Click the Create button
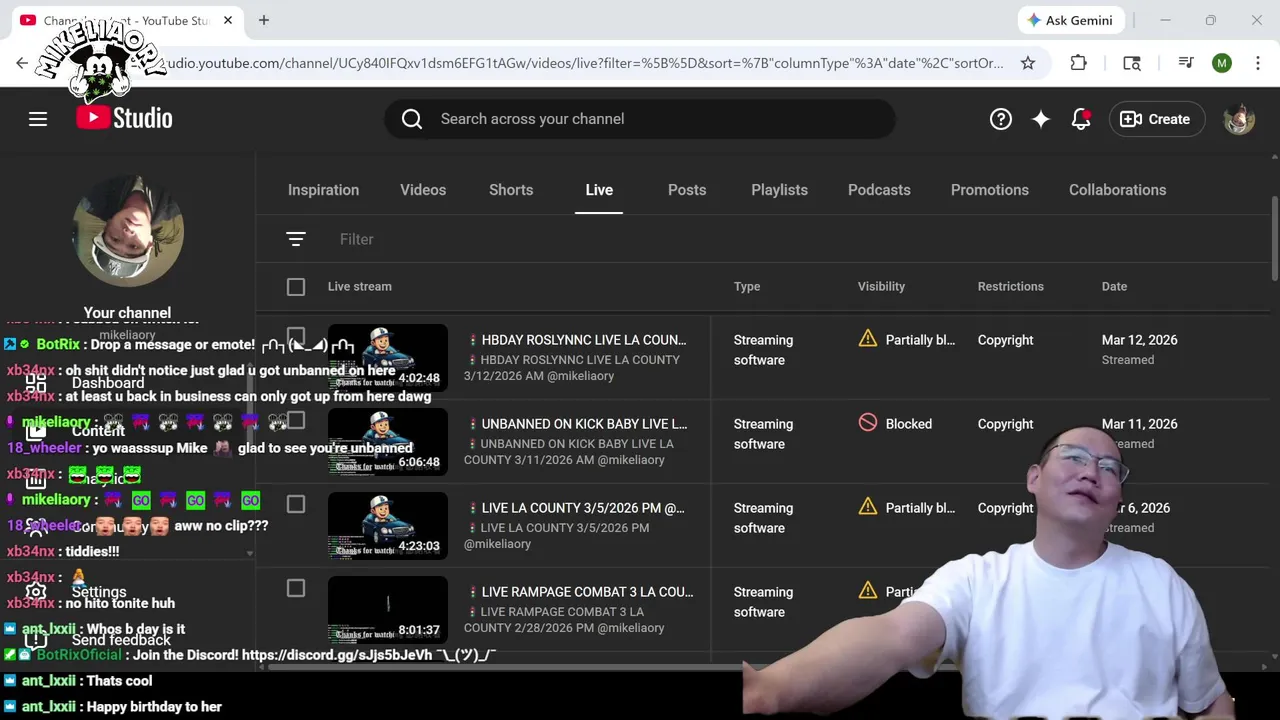Screen dimensions: 1280x720 [x=1155, y=119]
